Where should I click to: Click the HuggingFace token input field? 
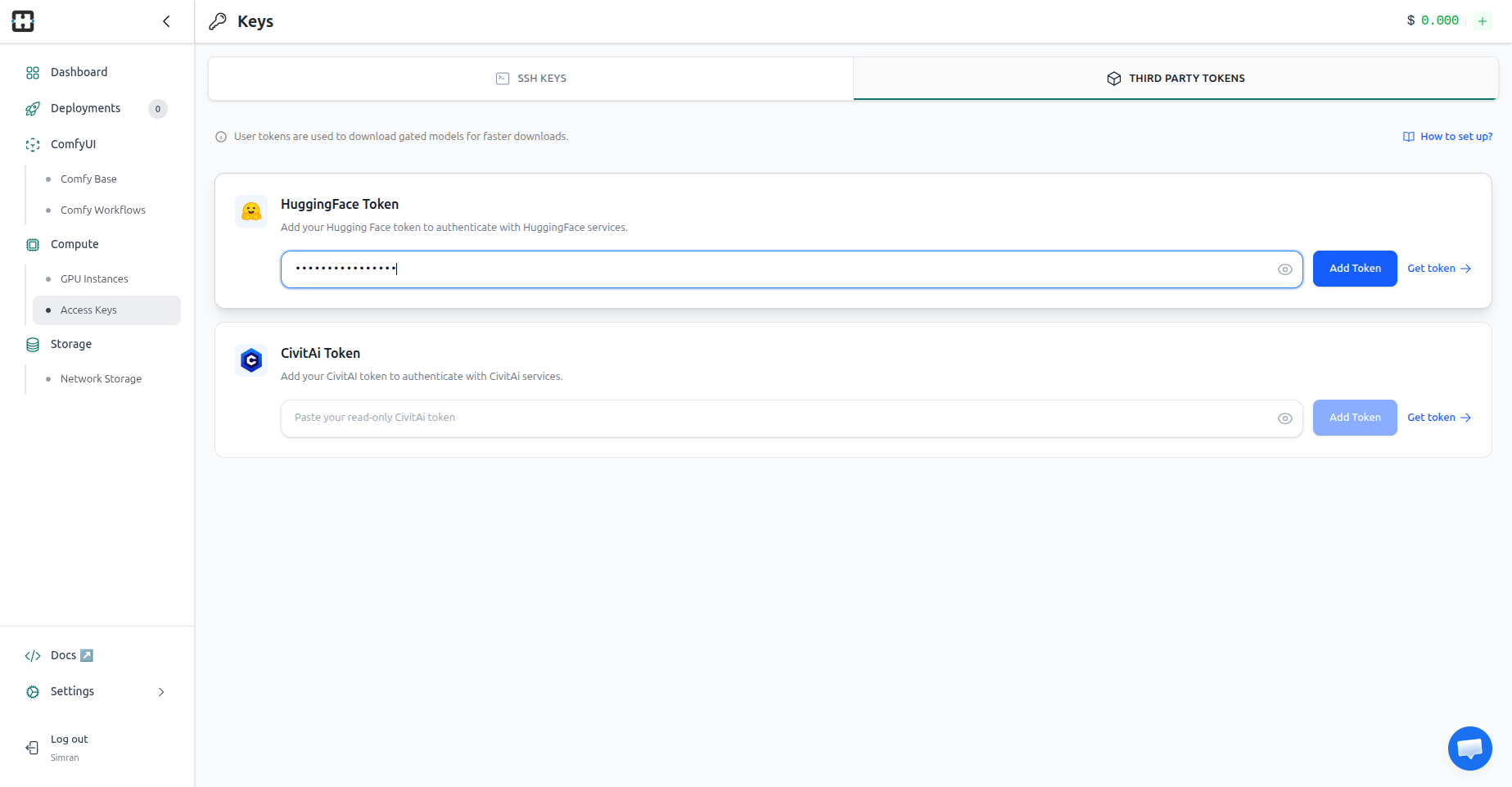[792, 269]
